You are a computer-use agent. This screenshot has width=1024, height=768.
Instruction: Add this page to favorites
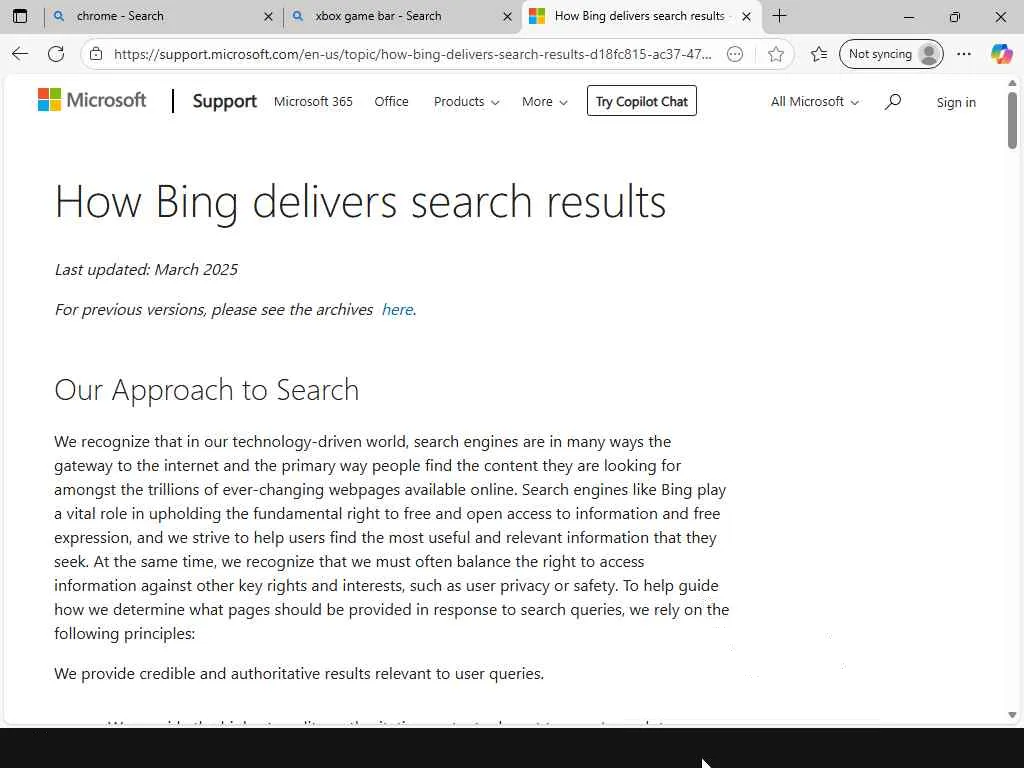[776, 54]
